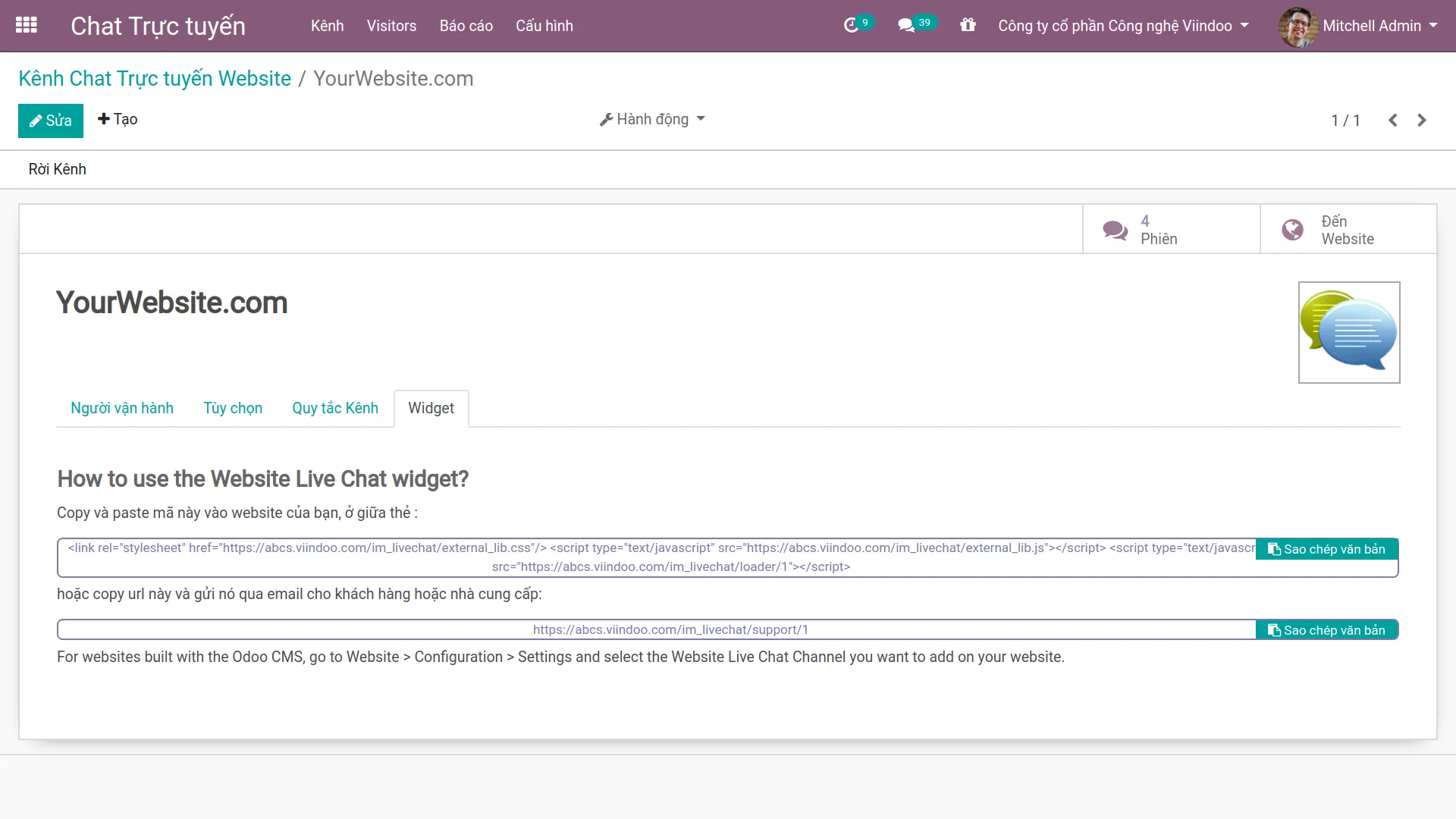Go to next record arrow
This screenshot has height=819, width=1456.
pos(1422,121)
